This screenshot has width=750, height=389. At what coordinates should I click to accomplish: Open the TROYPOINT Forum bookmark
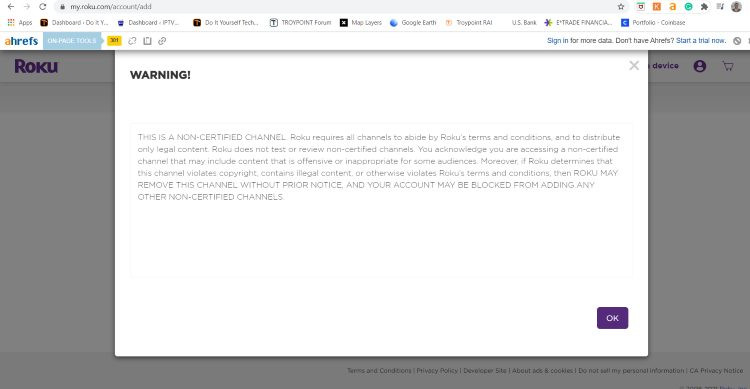click(300, 22)
